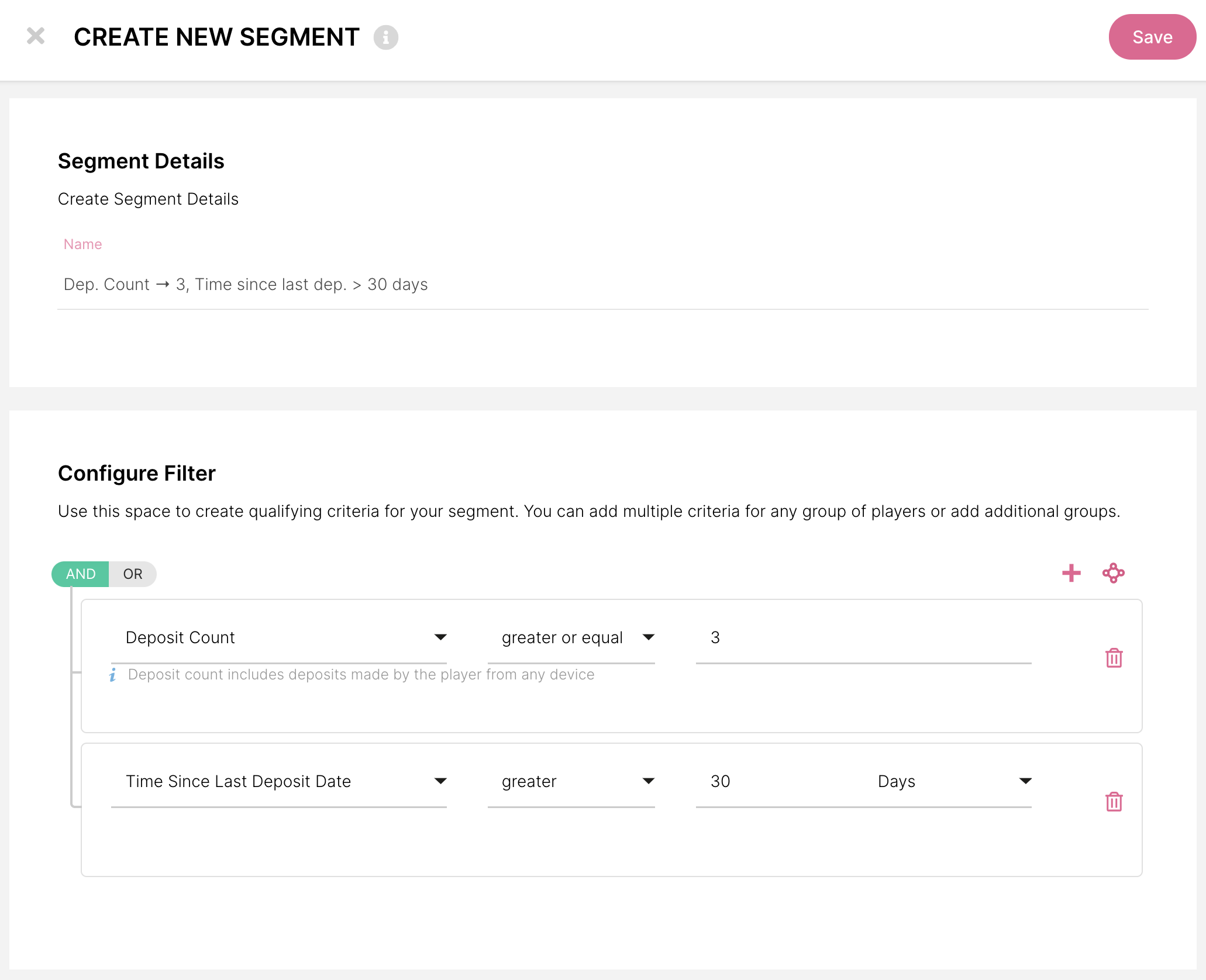The image size is (1206, 980).
Task: Delete the Deposit Count filter row
Action: click(x=1114, y=658)
